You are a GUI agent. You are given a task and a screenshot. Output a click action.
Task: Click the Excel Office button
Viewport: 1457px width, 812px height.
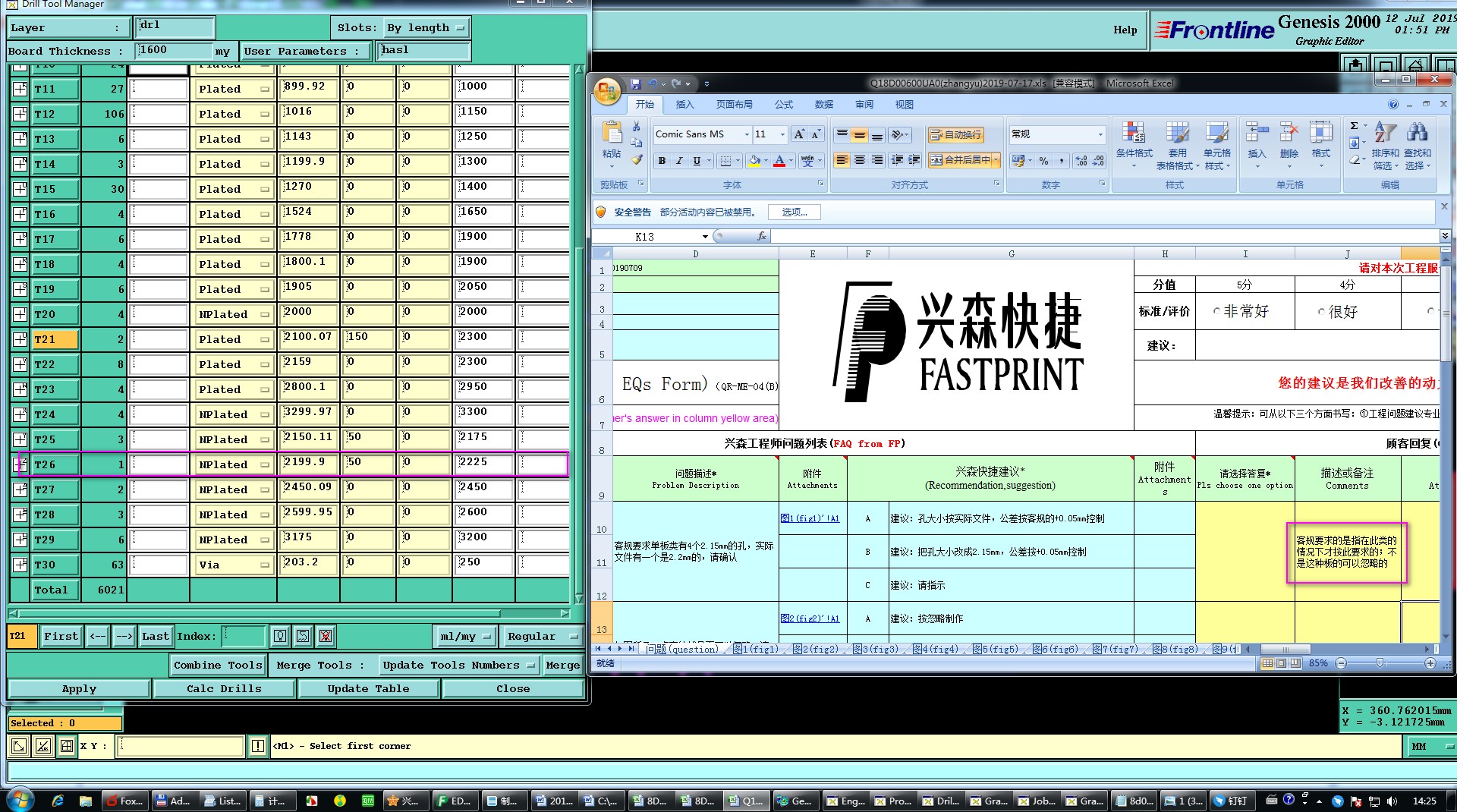(607, 91)
